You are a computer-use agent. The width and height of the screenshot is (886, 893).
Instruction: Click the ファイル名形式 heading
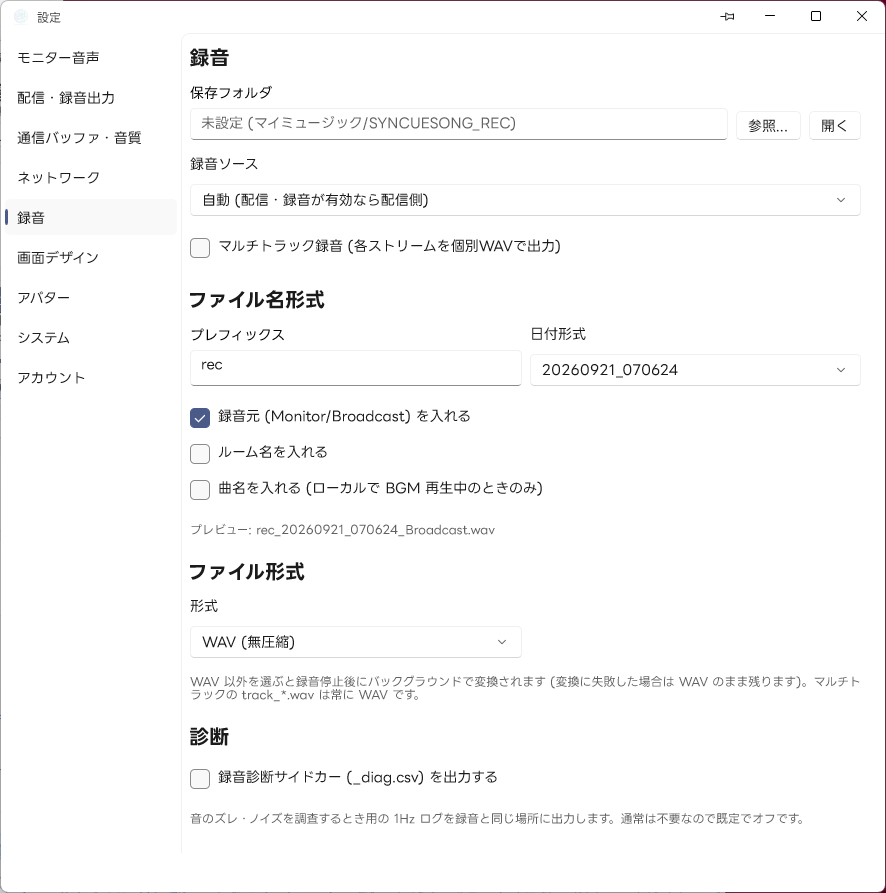tap(257, 300)
